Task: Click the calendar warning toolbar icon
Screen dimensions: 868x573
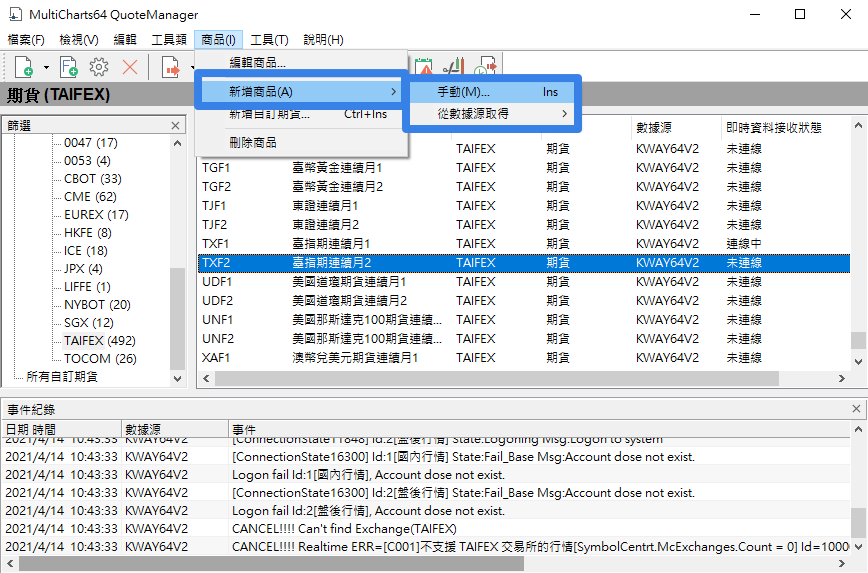Action: pyautogui.click(x=423, y=65)
